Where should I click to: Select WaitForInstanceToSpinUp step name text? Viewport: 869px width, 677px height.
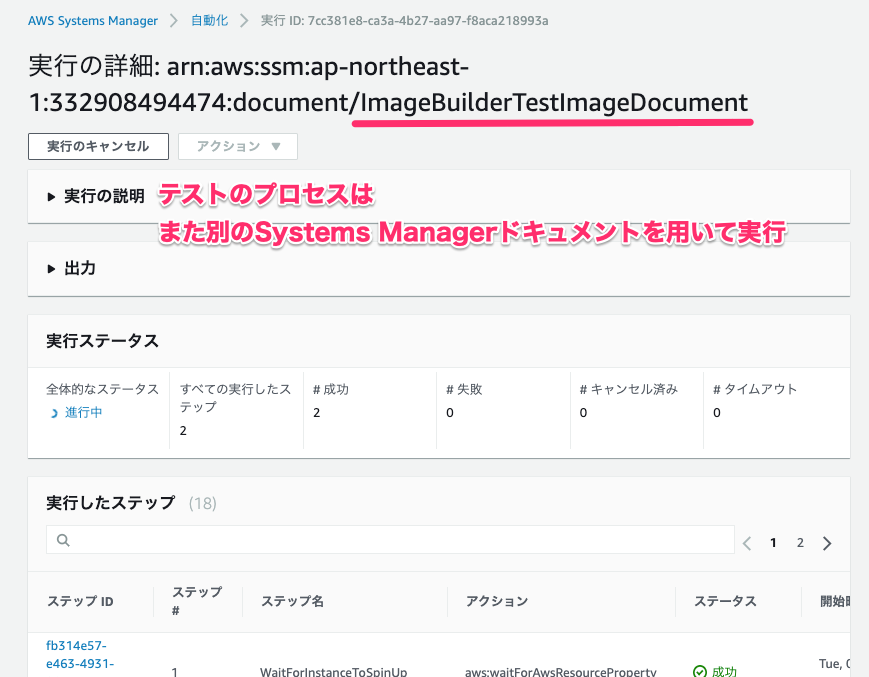334,671
